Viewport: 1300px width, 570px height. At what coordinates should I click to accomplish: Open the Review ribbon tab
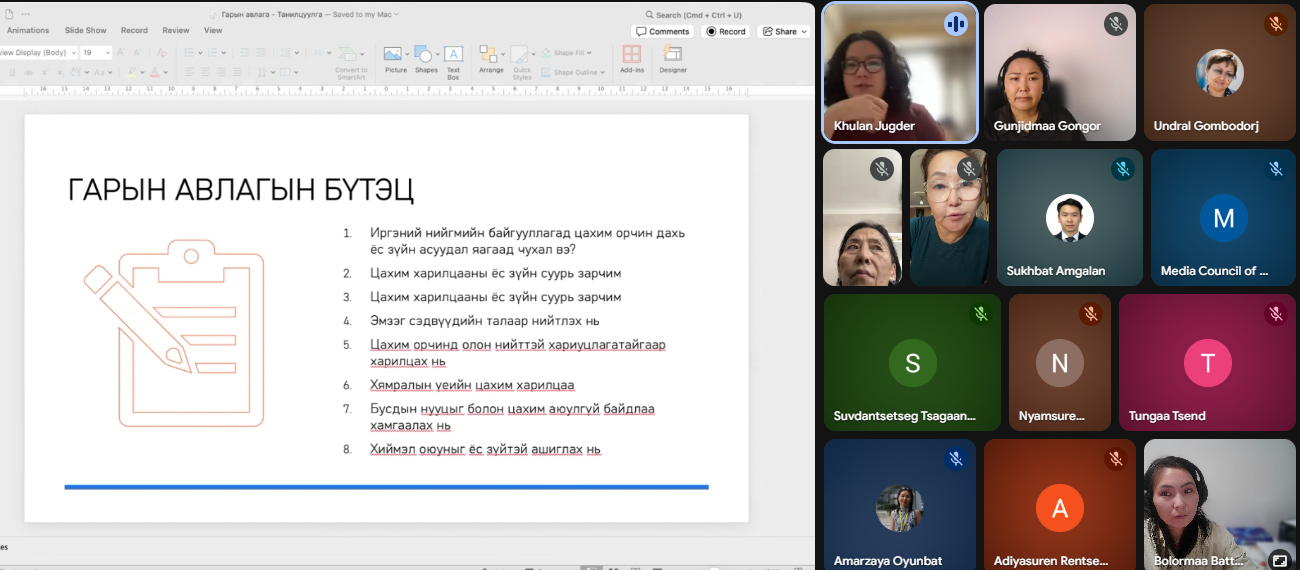coord(176,31)
